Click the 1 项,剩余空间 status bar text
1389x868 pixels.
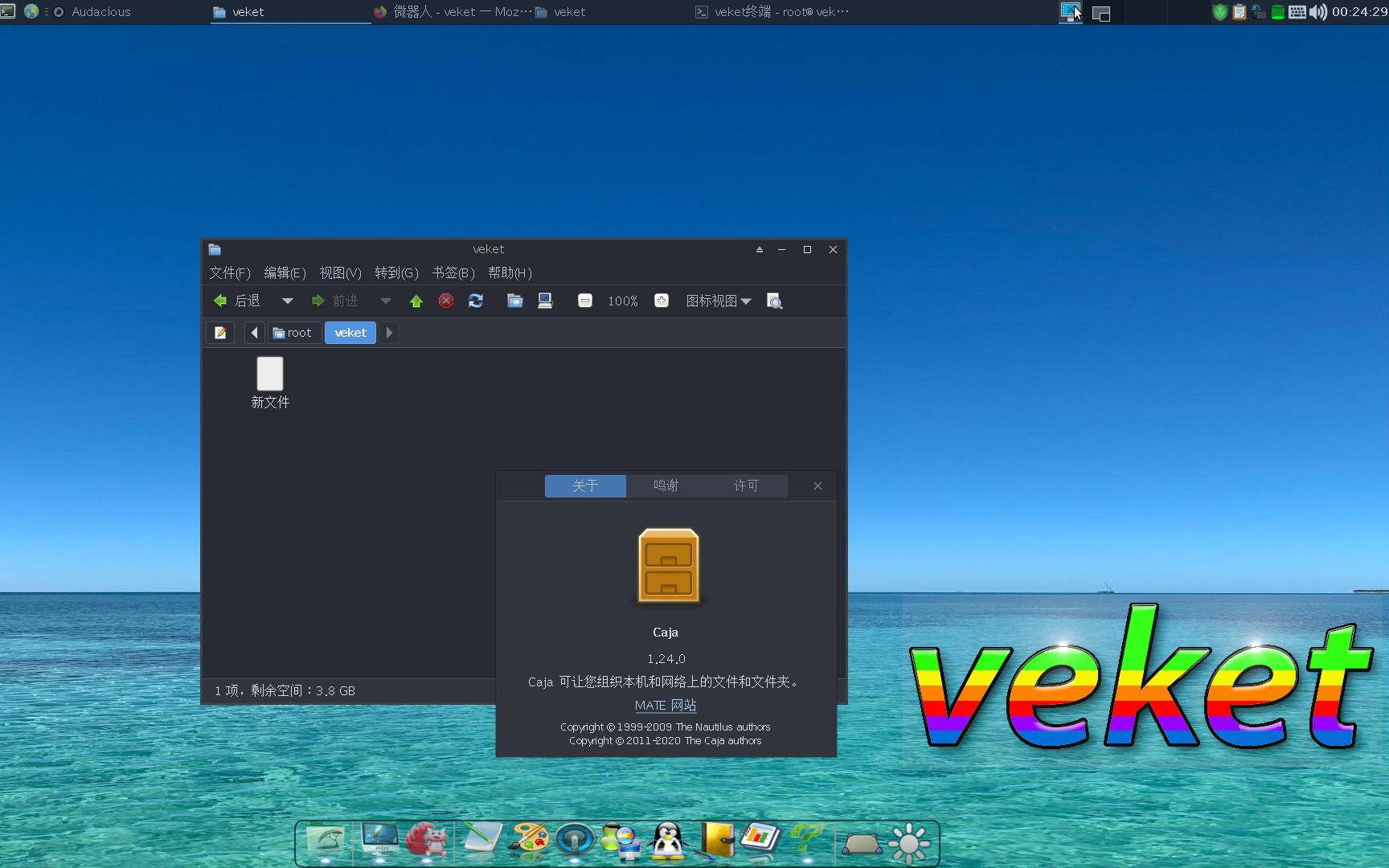[285, 691]
